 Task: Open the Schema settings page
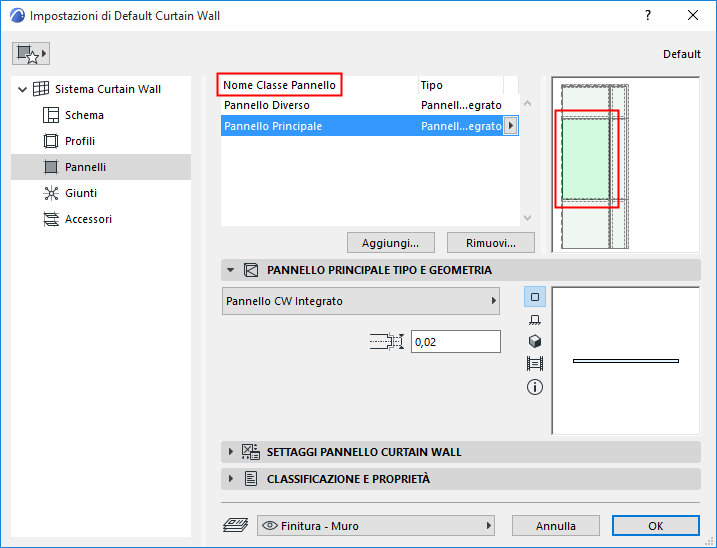(x=84, y=115)
